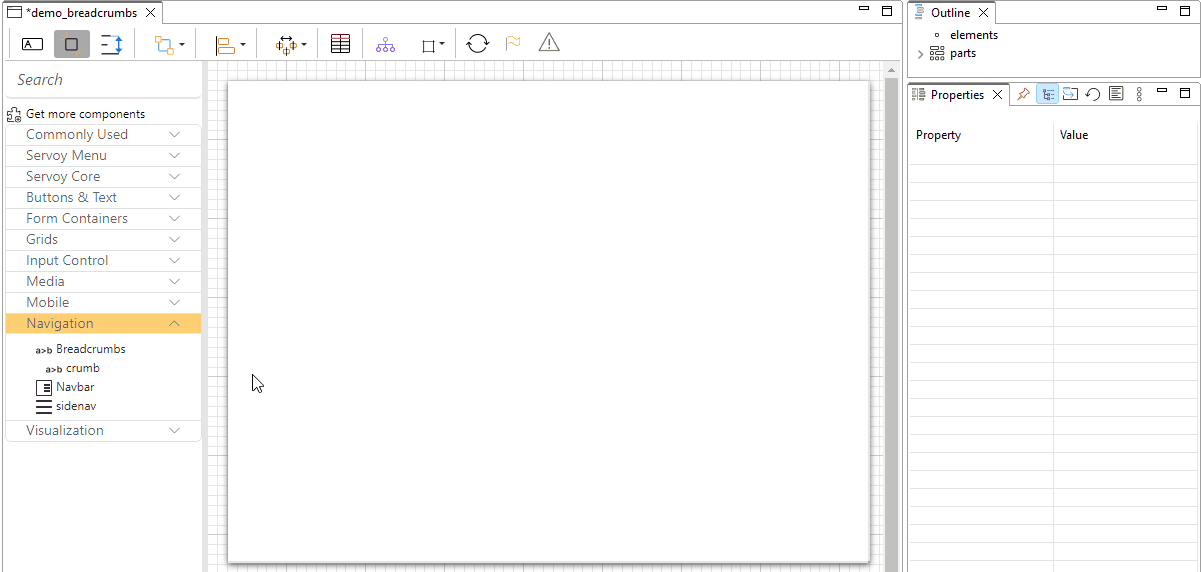Click the show advanced properties icon
This screenshot has width=1201, height=572.
click(1070, 94)
